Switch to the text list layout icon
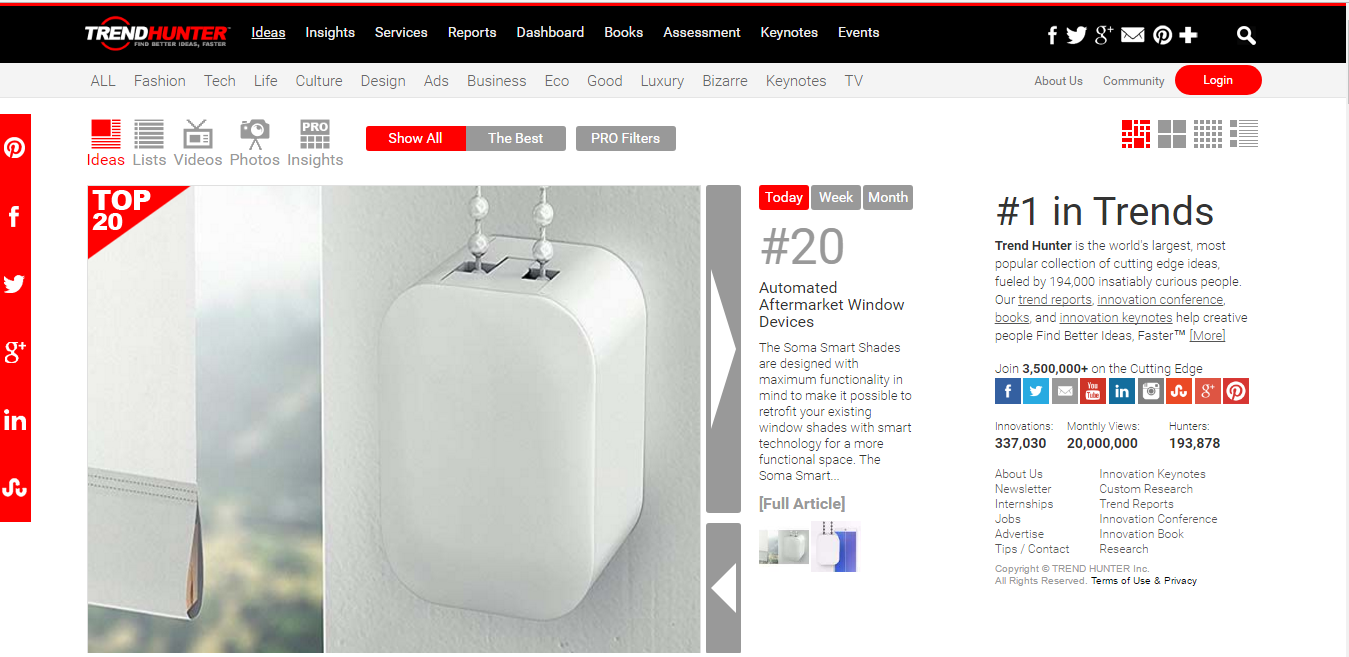Image resolution: width=1349 pixels, height=657 pixels. click(1244, 134)
